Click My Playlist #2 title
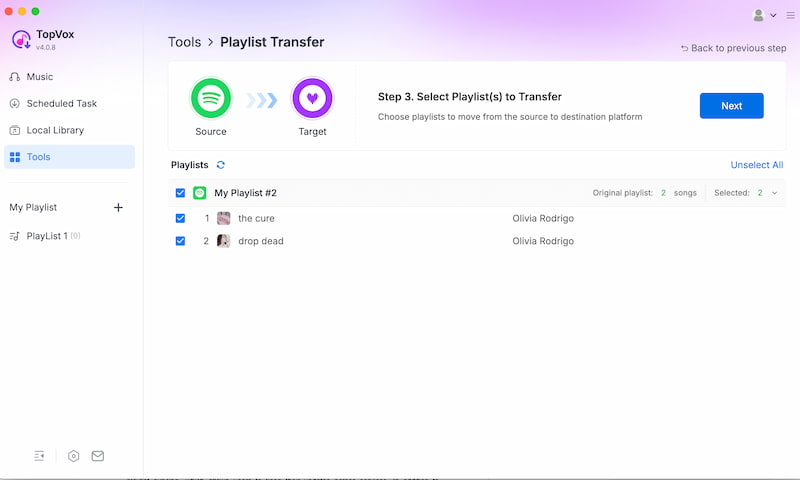The width and height of the screenshot is (800, 480). (245, 193)
